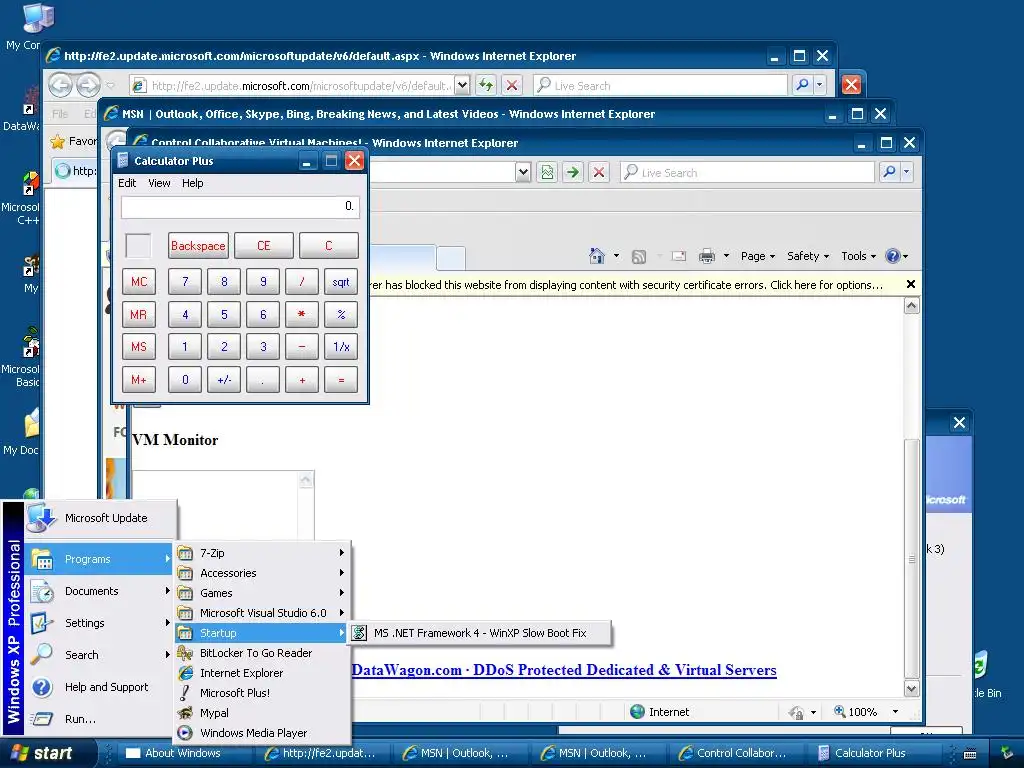
Task: Click the blocked content security information bar
Action: tap(626, 285)
